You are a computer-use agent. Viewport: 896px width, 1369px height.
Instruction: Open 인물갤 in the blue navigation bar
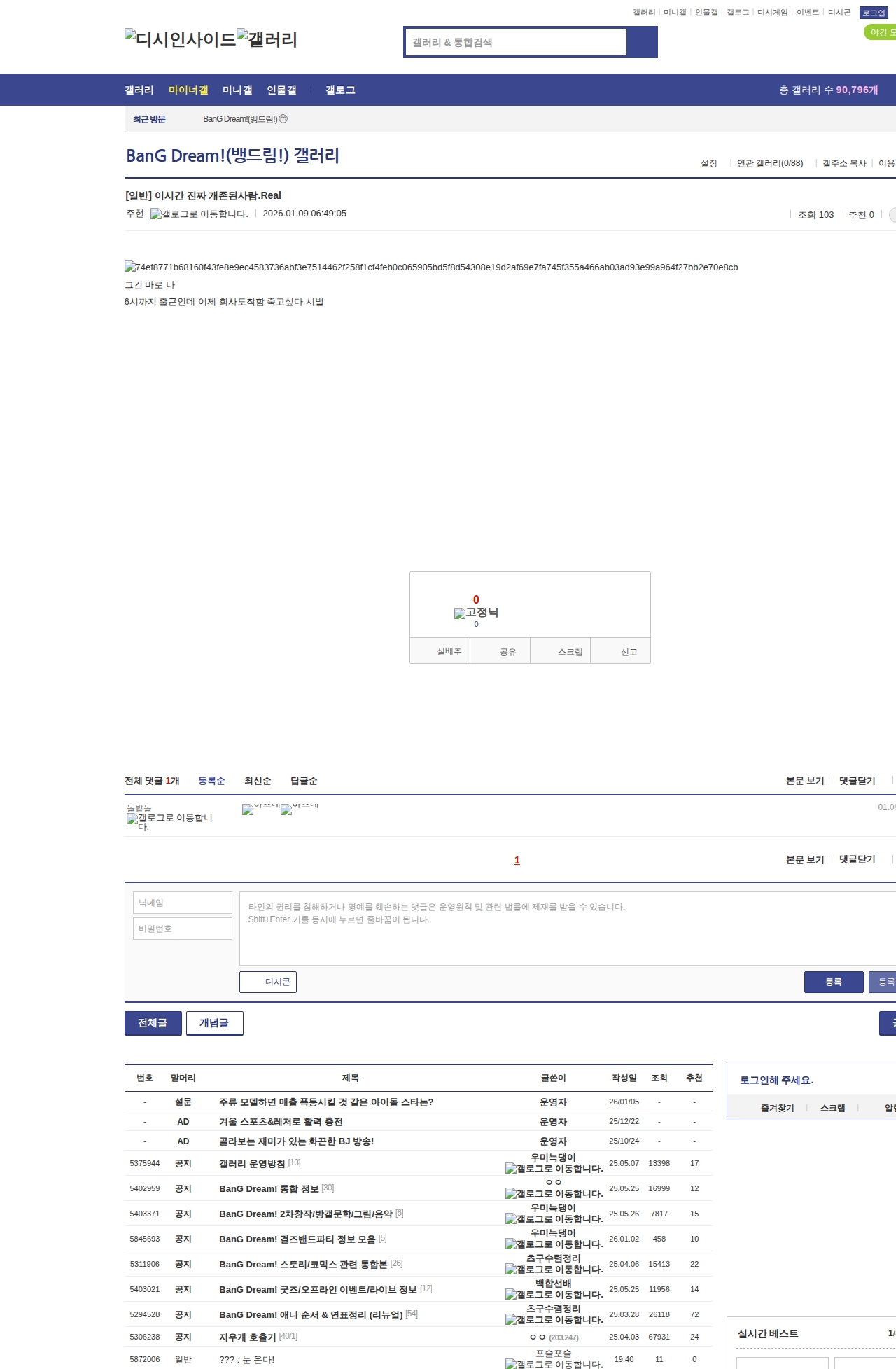281,90
